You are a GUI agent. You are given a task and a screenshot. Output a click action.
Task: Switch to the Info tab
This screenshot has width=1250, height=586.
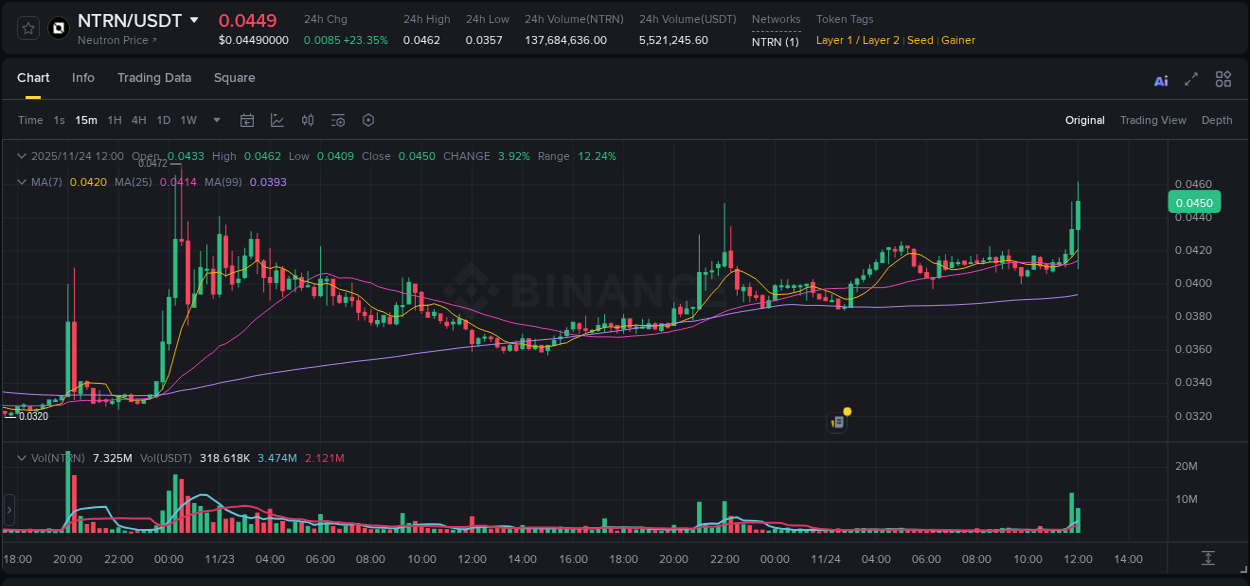(x=83, y=78)
